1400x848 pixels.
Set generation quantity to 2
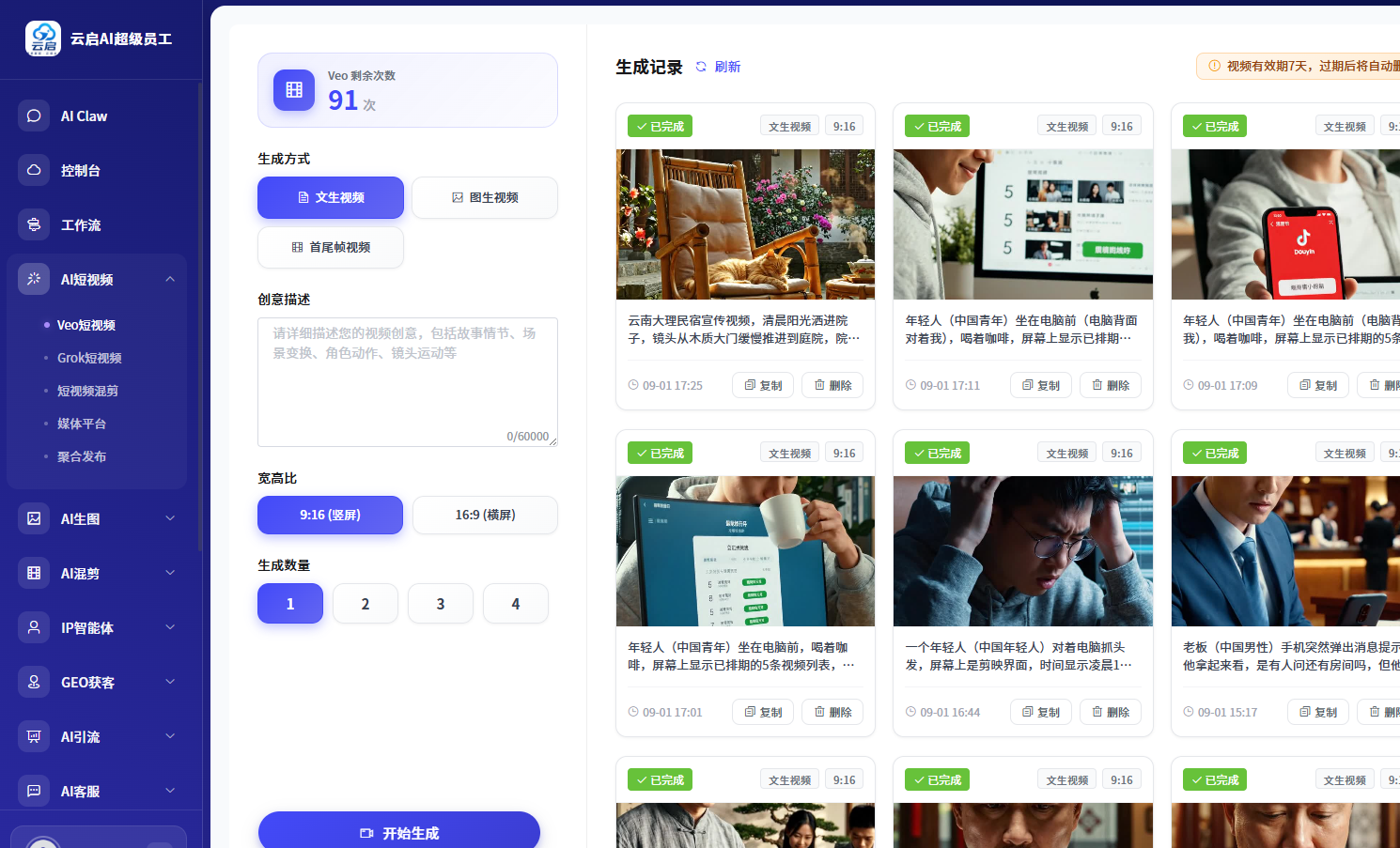pyautogui.click(x=366, y=603)
